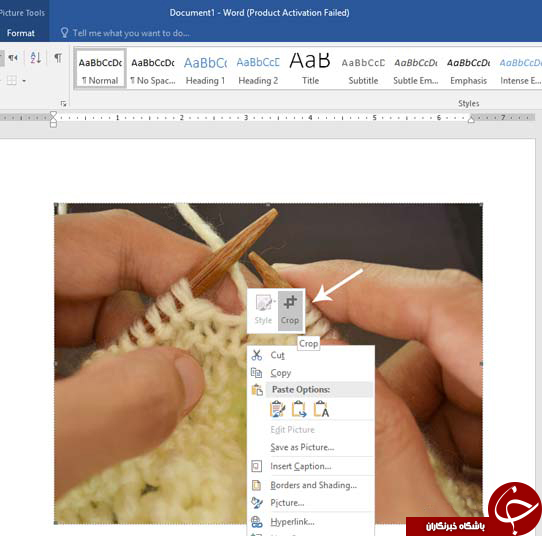The width and height of the screenshot is (542, 536).
Task: Click the first line indent ruler marker
Action: pos(53,114)
